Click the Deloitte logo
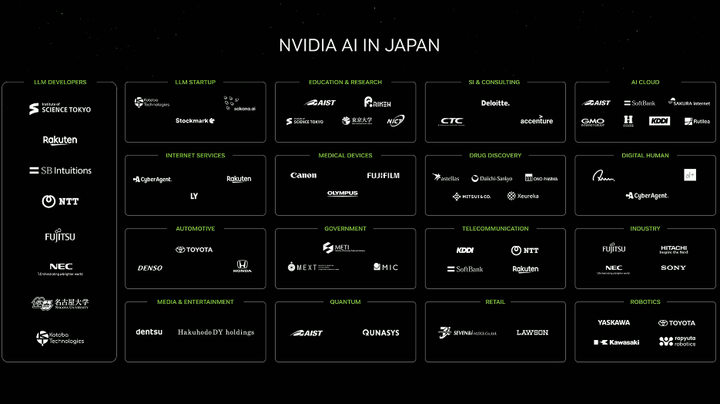Viewport: 720px width, 404px height. pyautogui.click(x=495, y=103)
